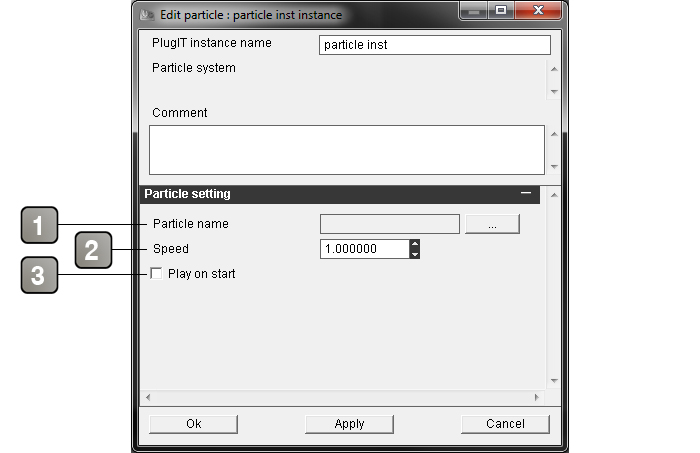
Task: Click Comment box scroll down arrow
Action: 554,166
